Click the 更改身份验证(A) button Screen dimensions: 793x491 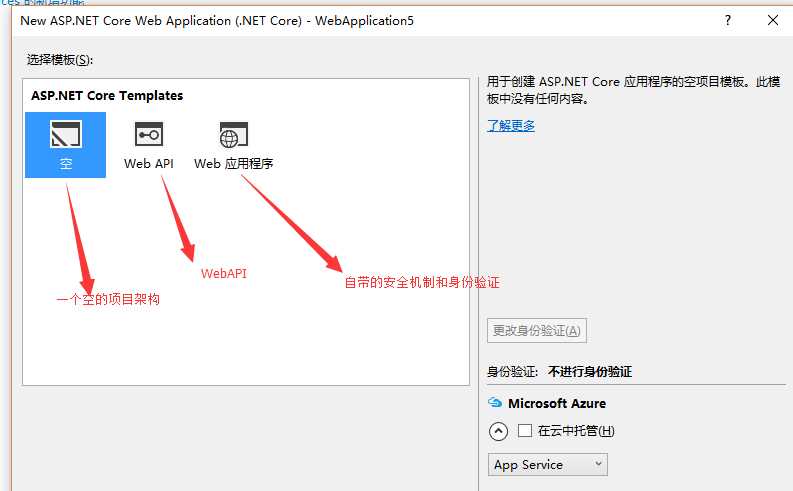coord(537,331)
